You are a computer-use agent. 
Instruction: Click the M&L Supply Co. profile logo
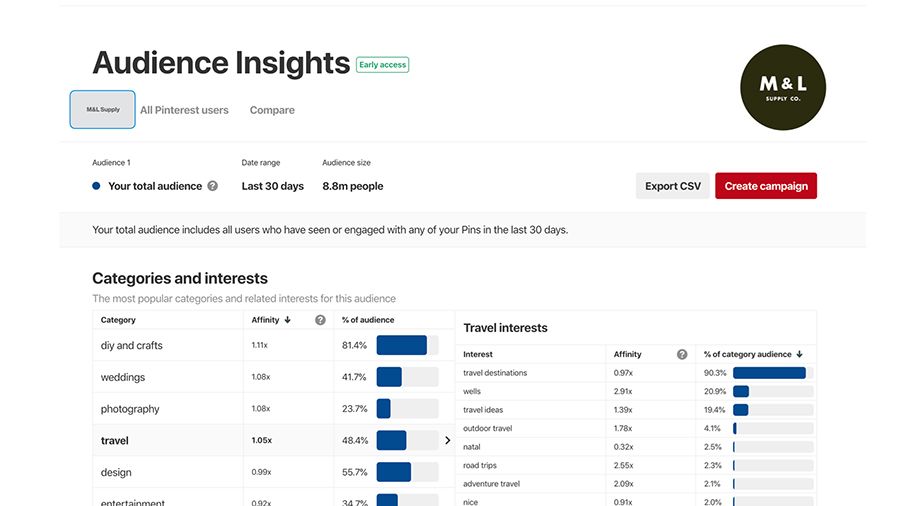[x=783, y=87]
